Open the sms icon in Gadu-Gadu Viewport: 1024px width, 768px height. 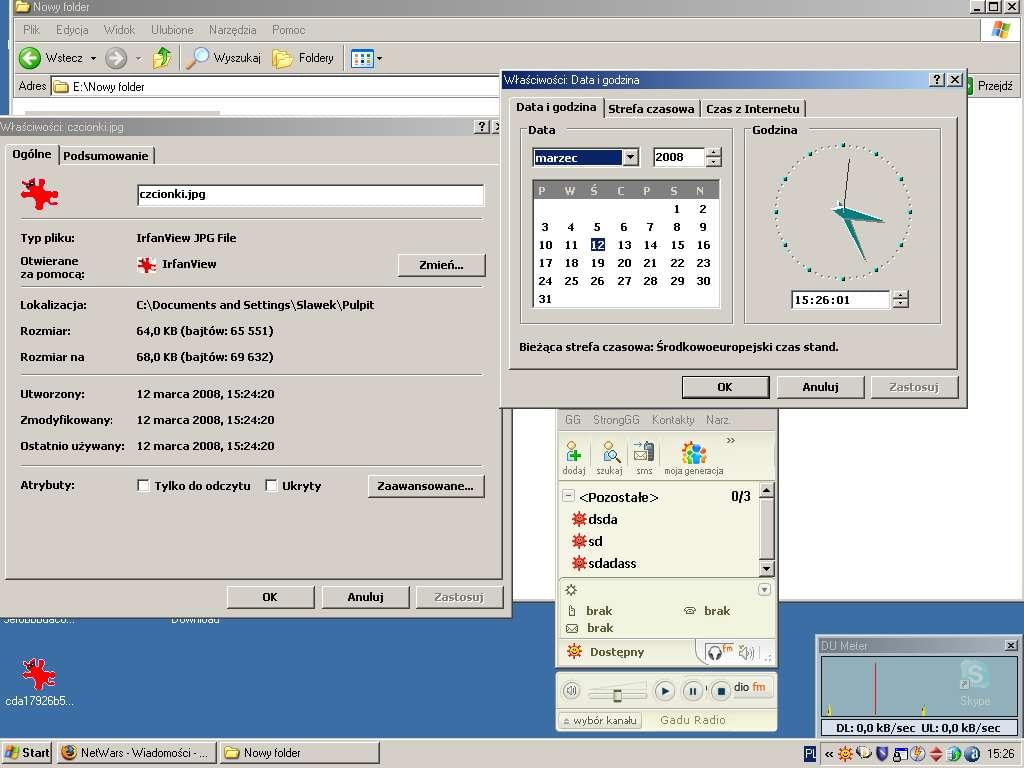tap(644, 458)
